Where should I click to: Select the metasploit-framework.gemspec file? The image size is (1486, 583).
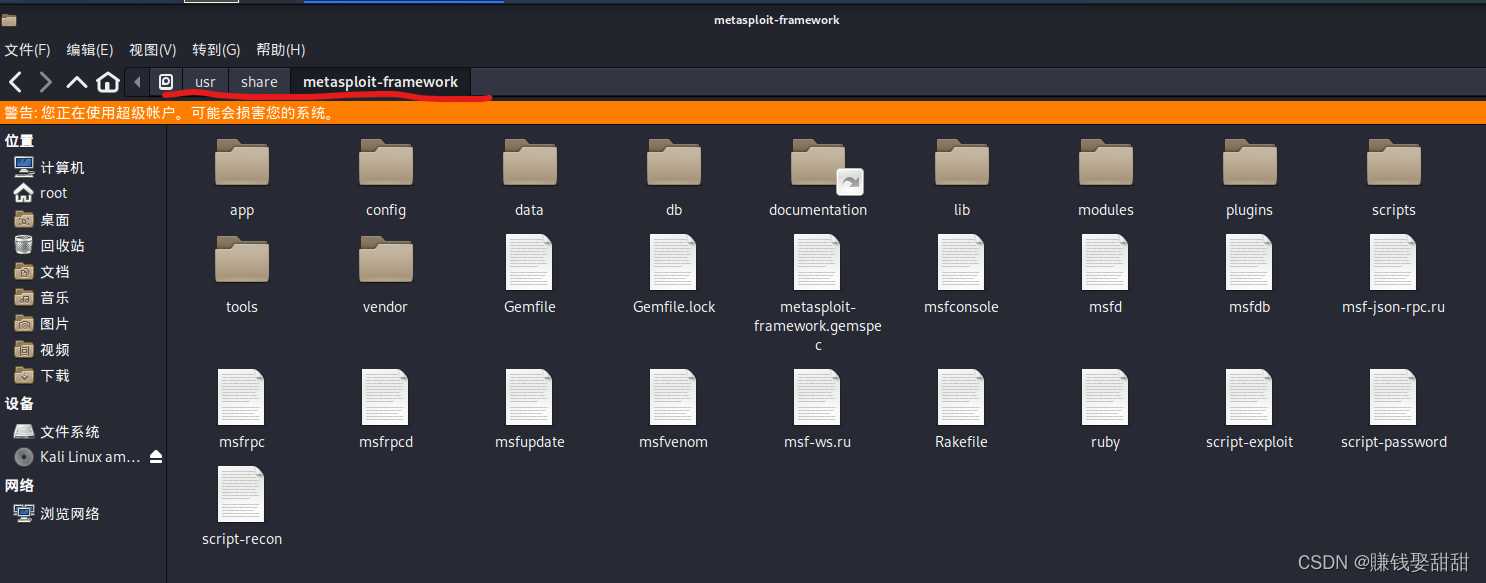(x=817, y=262)
